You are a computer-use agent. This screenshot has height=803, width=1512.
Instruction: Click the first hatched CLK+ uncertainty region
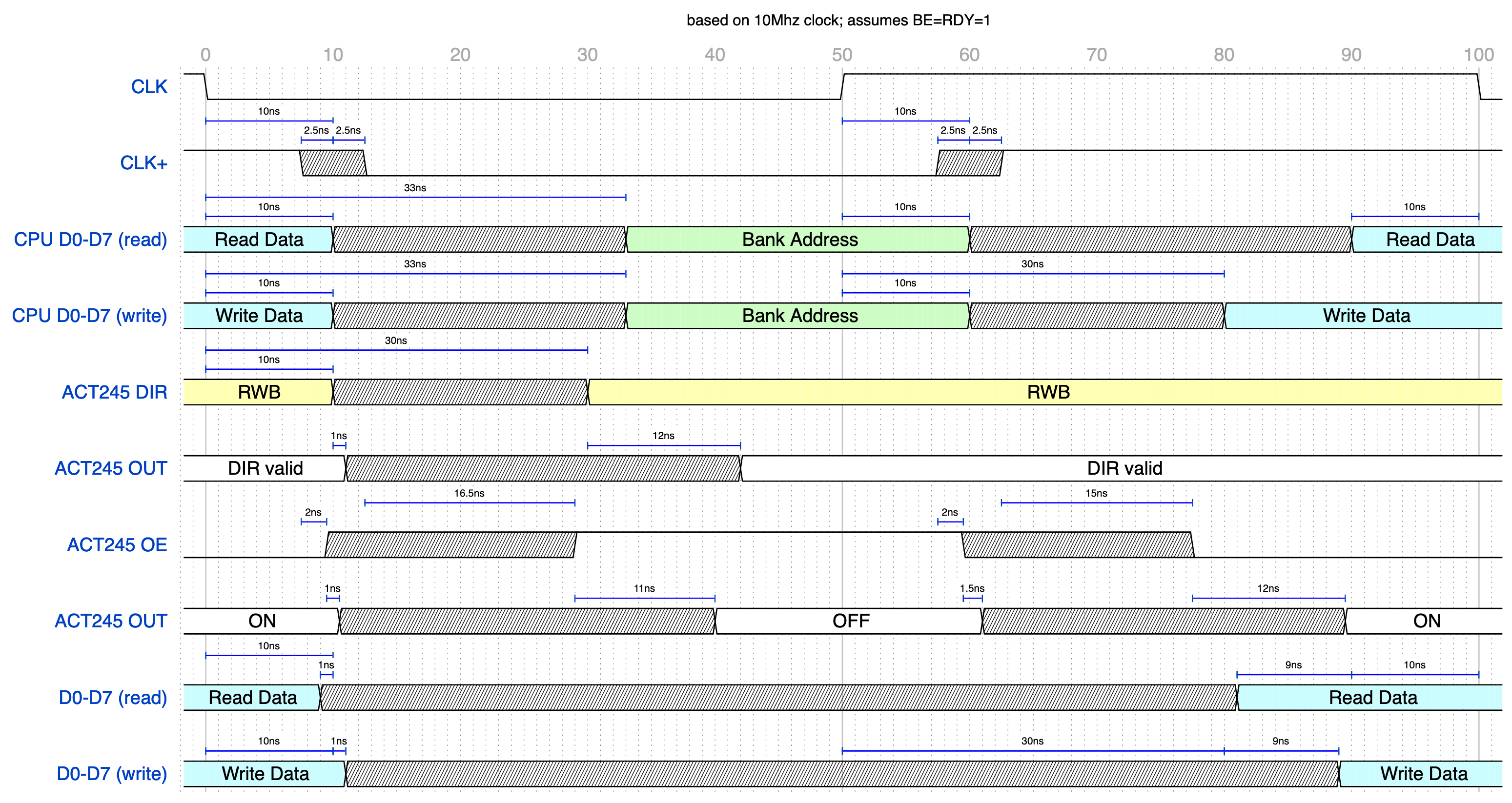[333, 163]
